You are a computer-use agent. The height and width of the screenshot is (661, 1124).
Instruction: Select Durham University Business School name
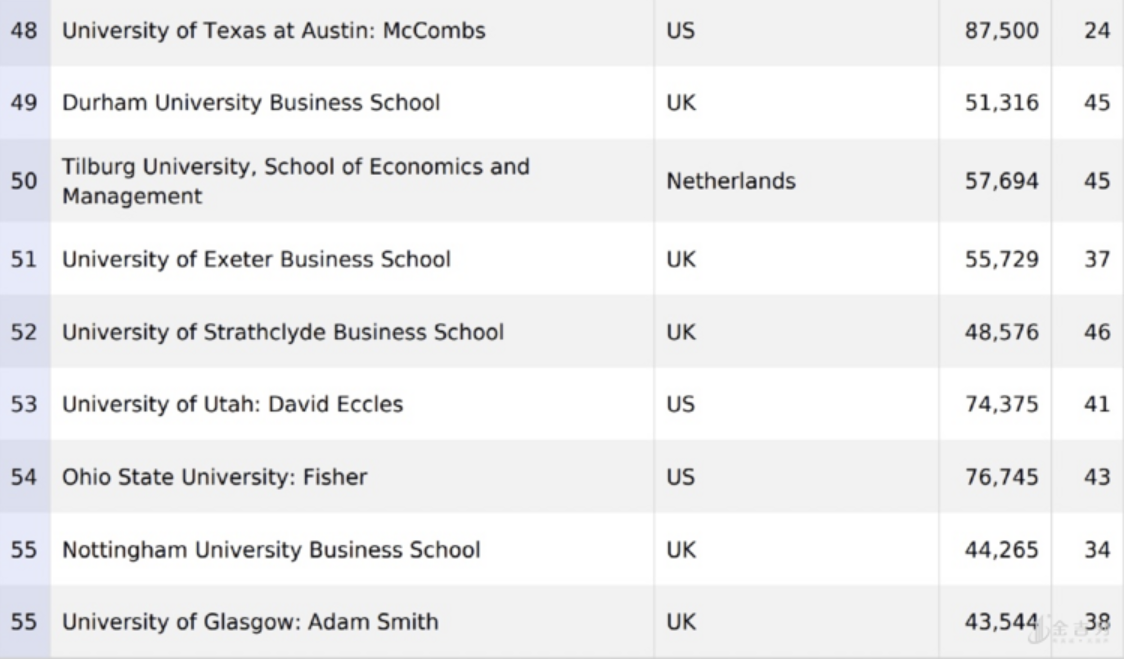[x=251, y=102]
